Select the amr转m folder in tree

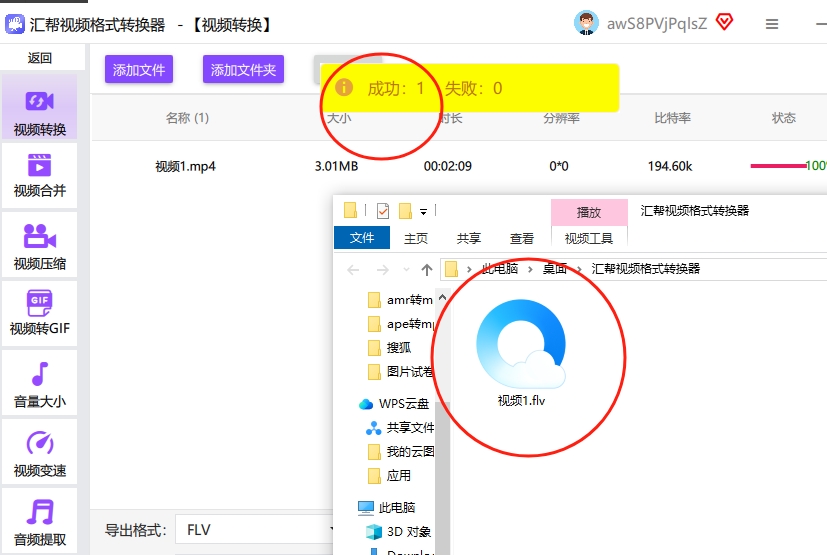point(400,300)
